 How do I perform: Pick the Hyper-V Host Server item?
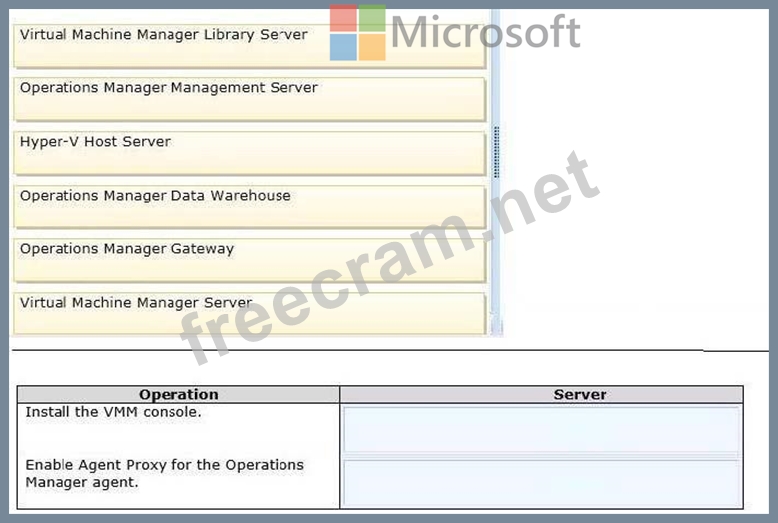250,153
